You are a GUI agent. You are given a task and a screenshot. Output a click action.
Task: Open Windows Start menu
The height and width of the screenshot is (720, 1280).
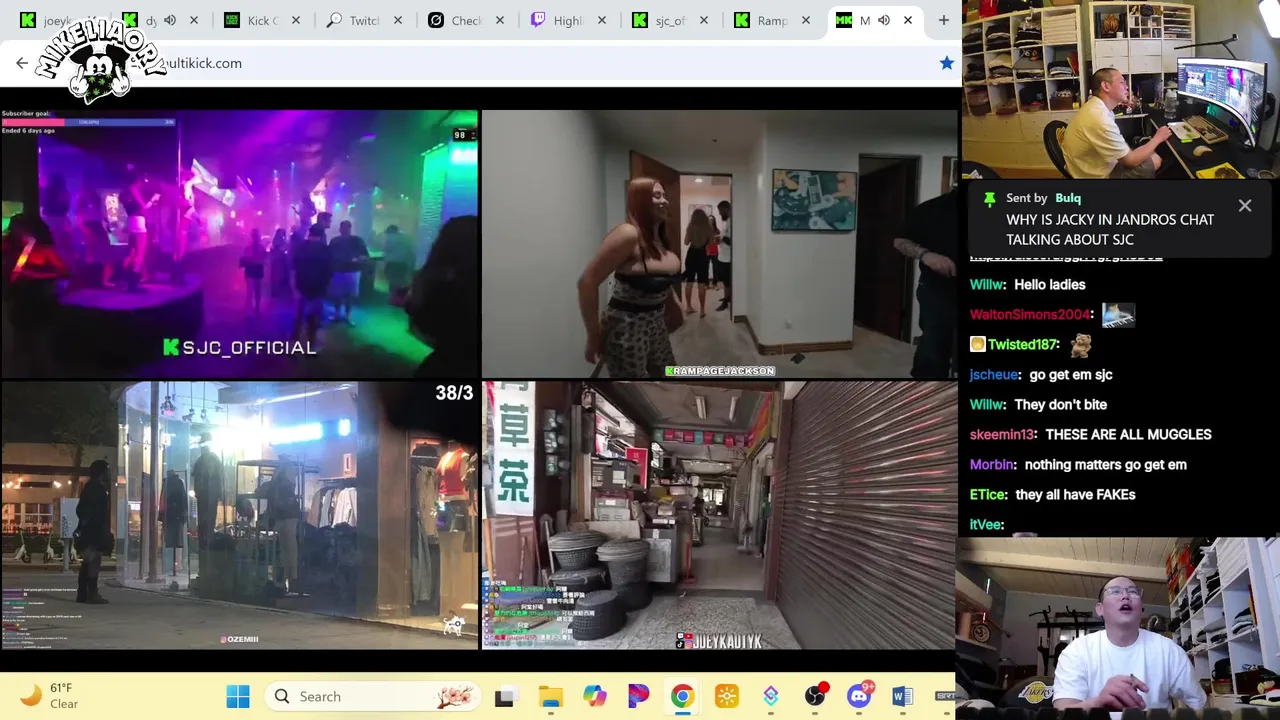[238, 696]
